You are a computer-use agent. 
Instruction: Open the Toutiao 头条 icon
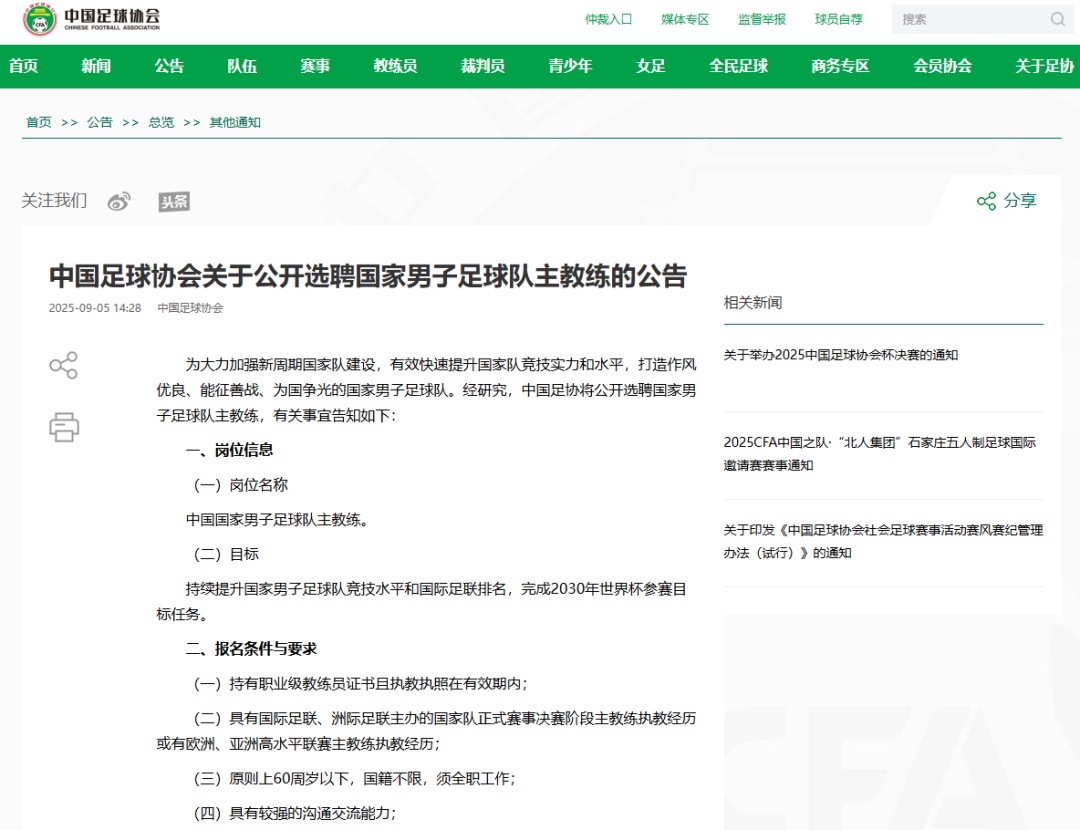coord(173,200)
